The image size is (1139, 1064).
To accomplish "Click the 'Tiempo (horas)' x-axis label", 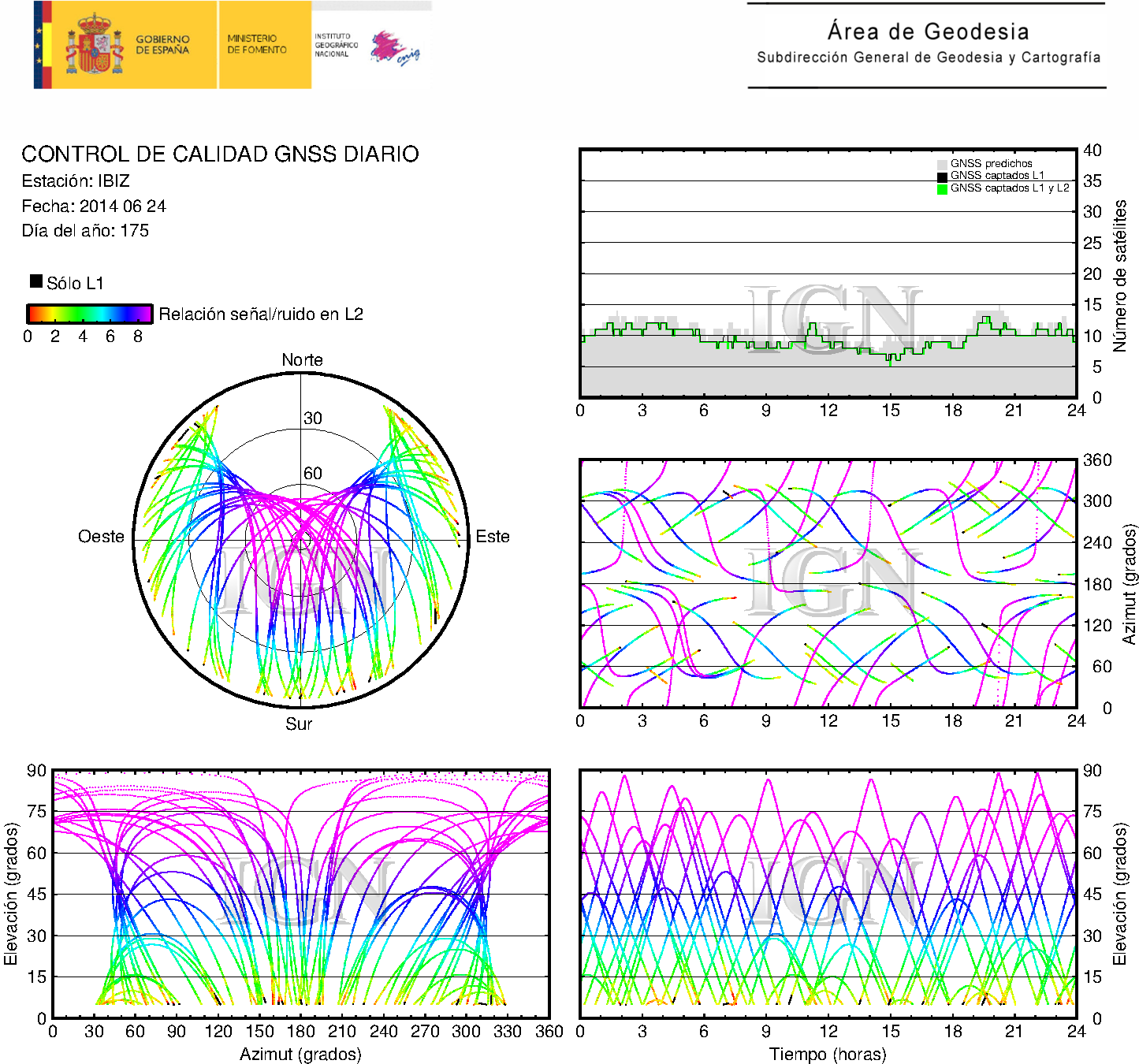I will coord(828,1054).
